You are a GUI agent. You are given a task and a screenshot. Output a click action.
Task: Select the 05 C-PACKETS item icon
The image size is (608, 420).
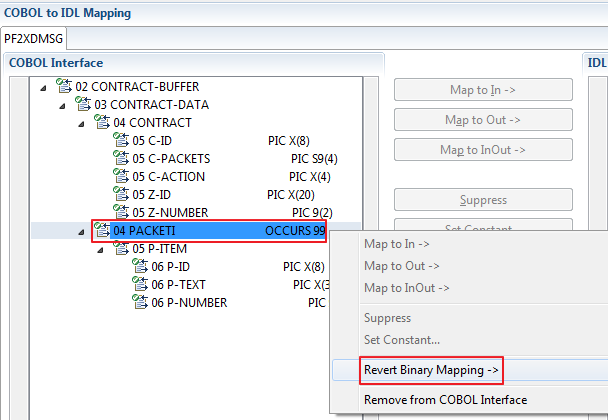click(121, 158)
